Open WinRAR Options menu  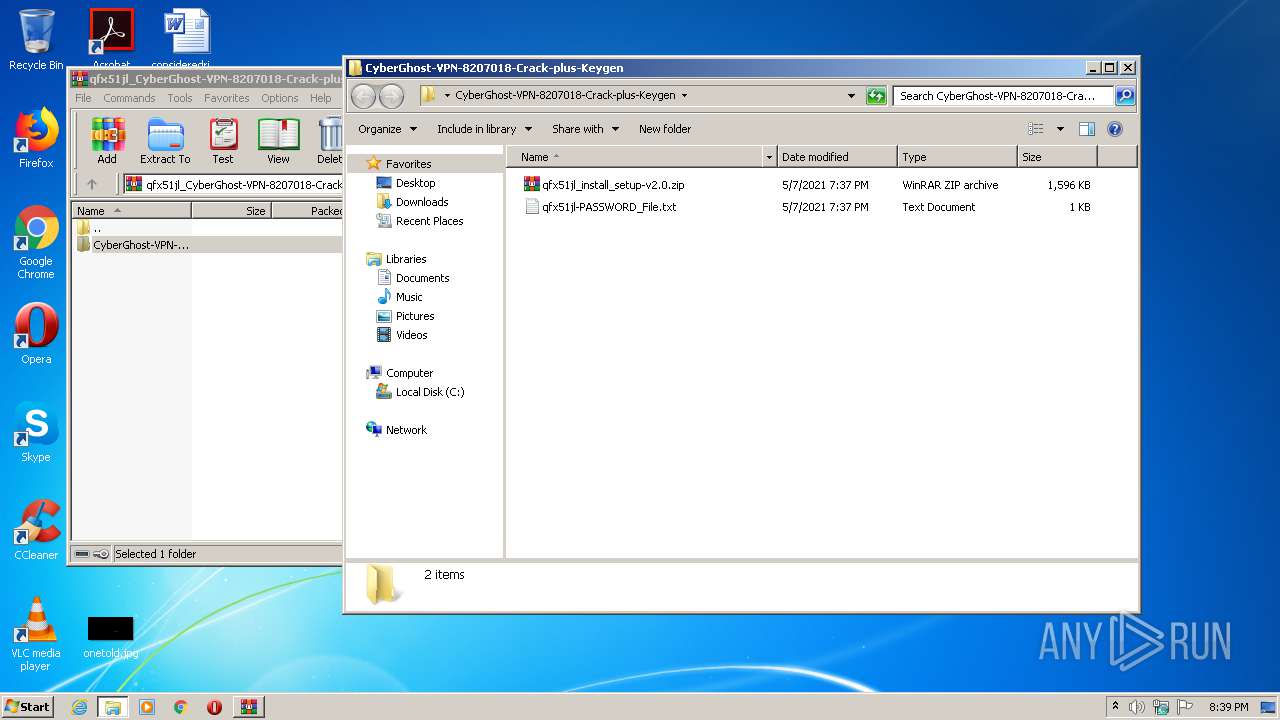280,98
